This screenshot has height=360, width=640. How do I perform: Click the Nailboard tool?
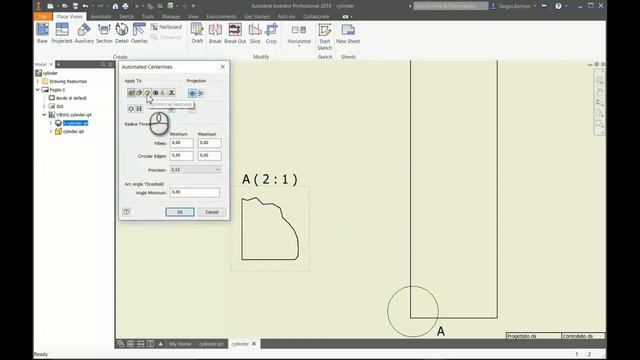(x=166, y=27)
